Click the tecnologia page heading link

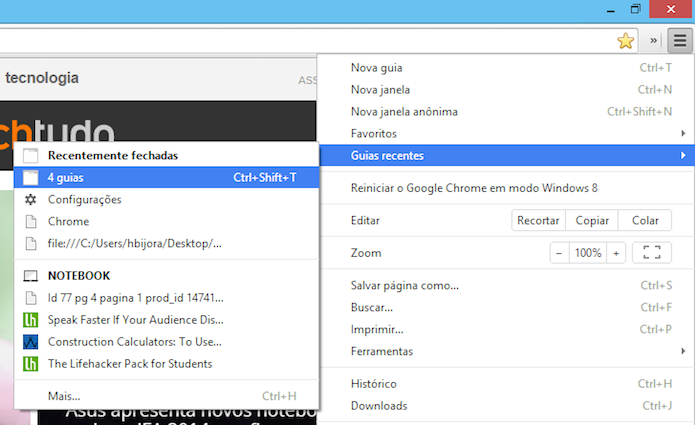point(42,78)
